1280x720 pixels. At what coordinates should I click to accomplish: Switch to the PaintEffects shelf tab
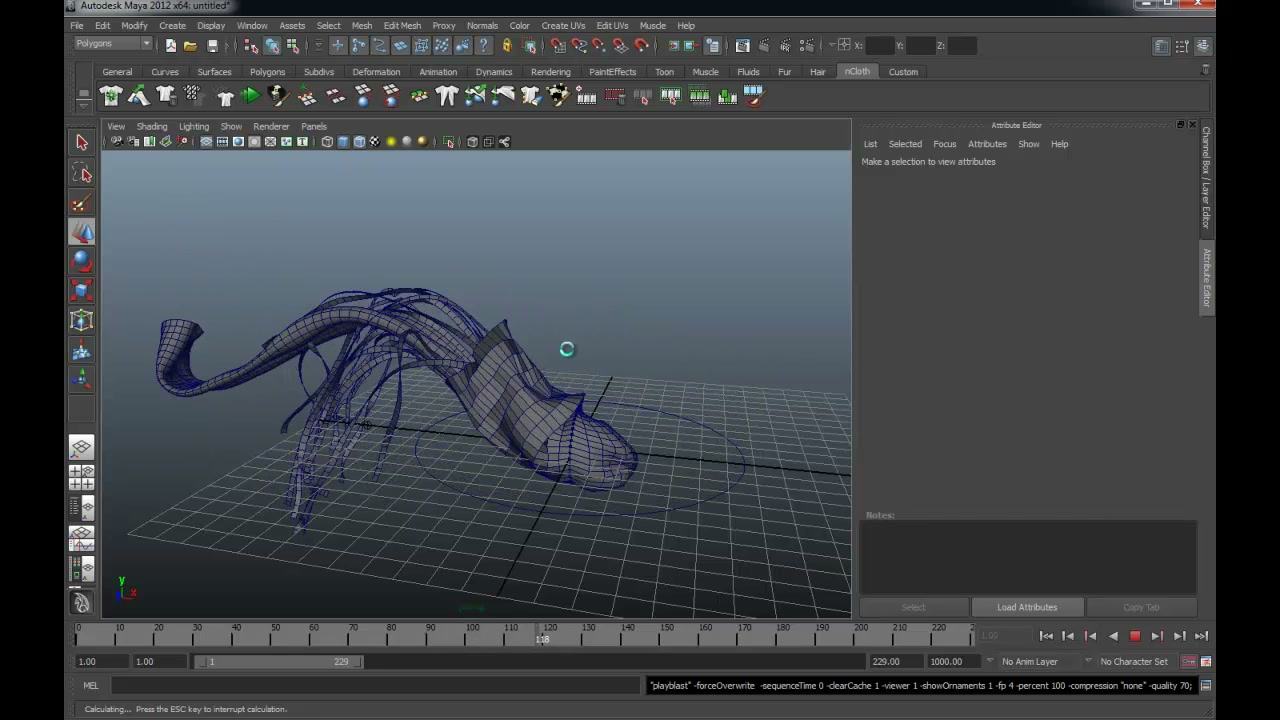coord(612,72)
